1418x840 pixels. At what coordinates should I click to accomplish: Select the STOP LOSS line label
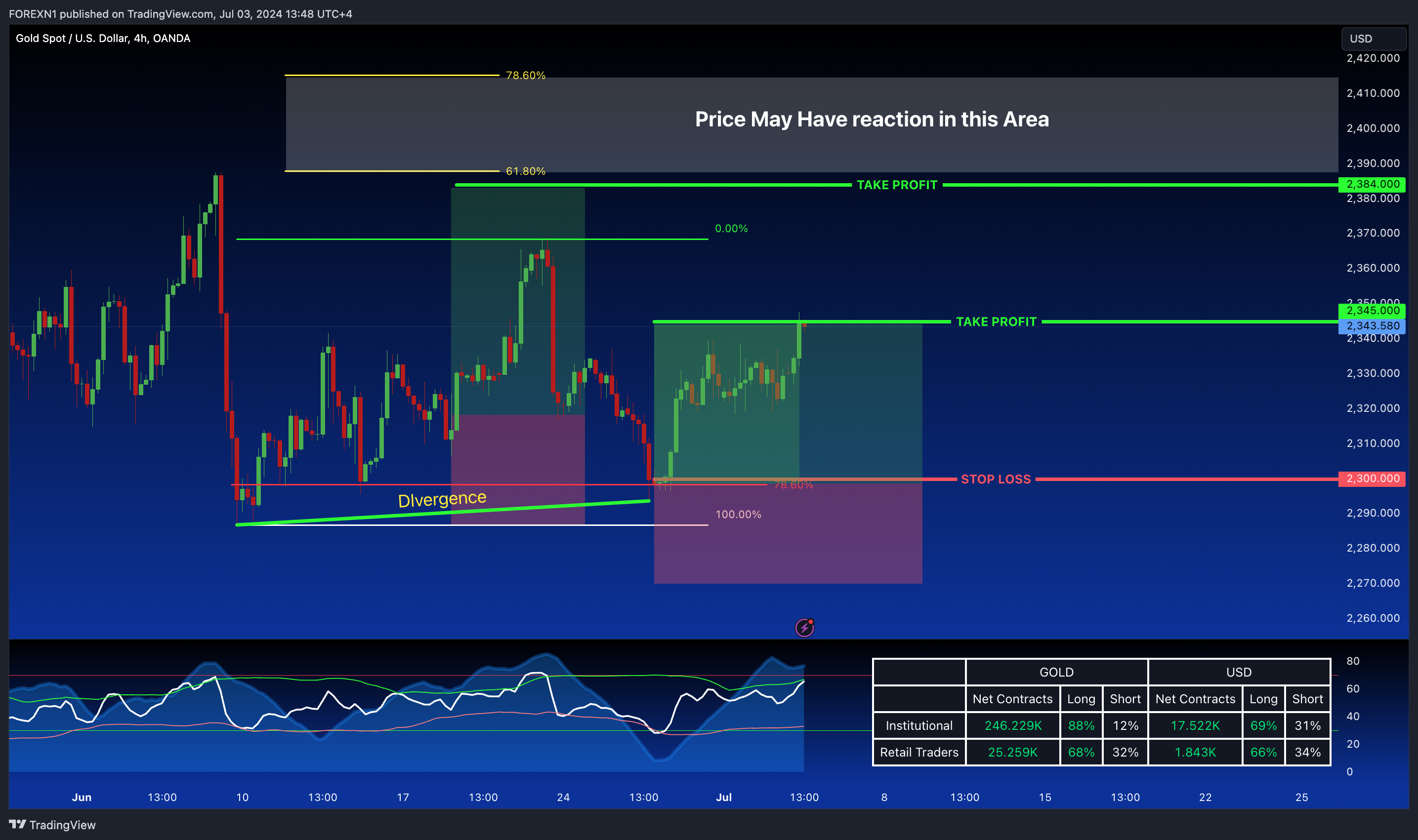pos(996,479)
